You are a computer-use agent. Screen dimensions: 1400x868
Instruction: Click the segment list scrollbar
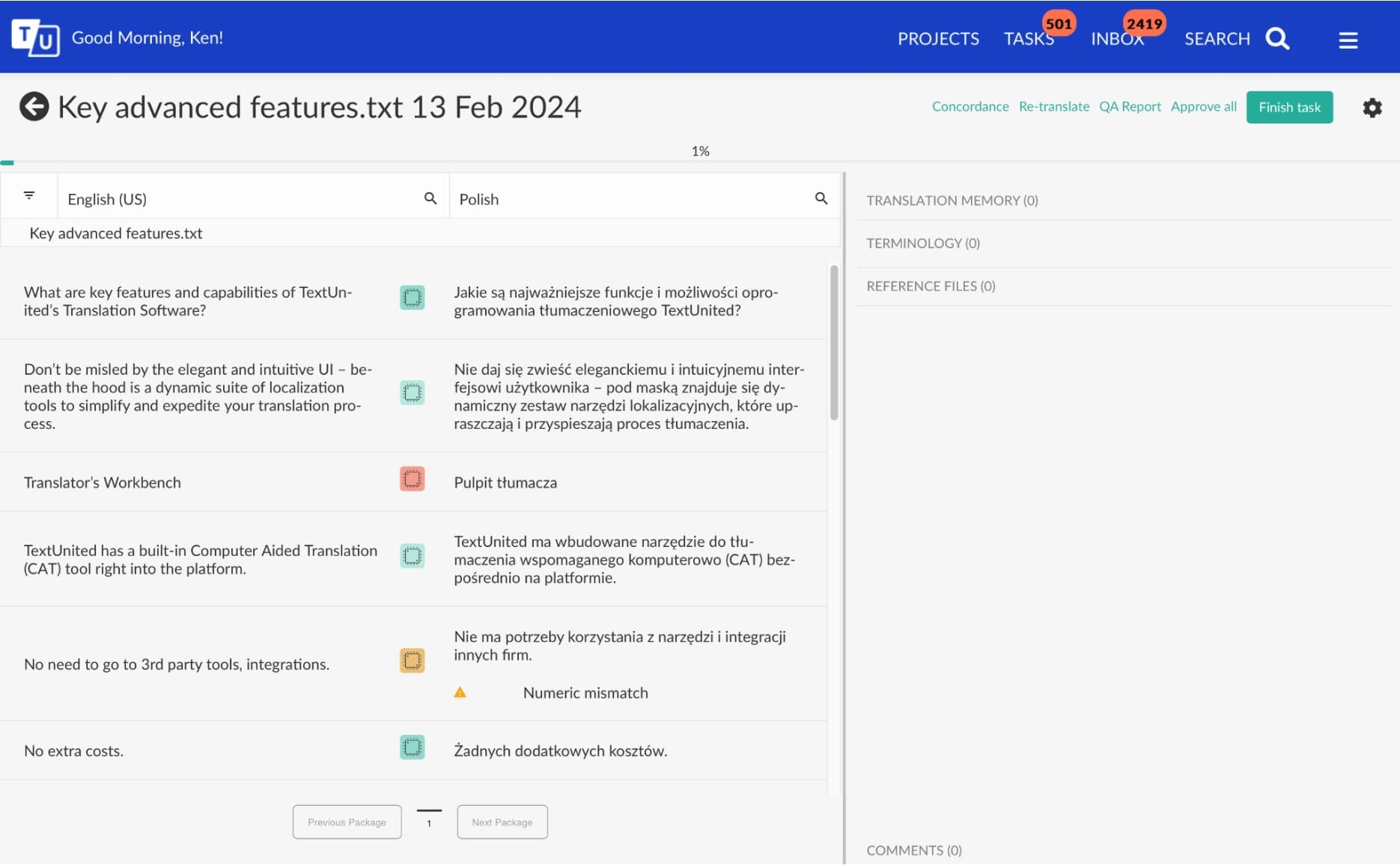coord(834,343)
